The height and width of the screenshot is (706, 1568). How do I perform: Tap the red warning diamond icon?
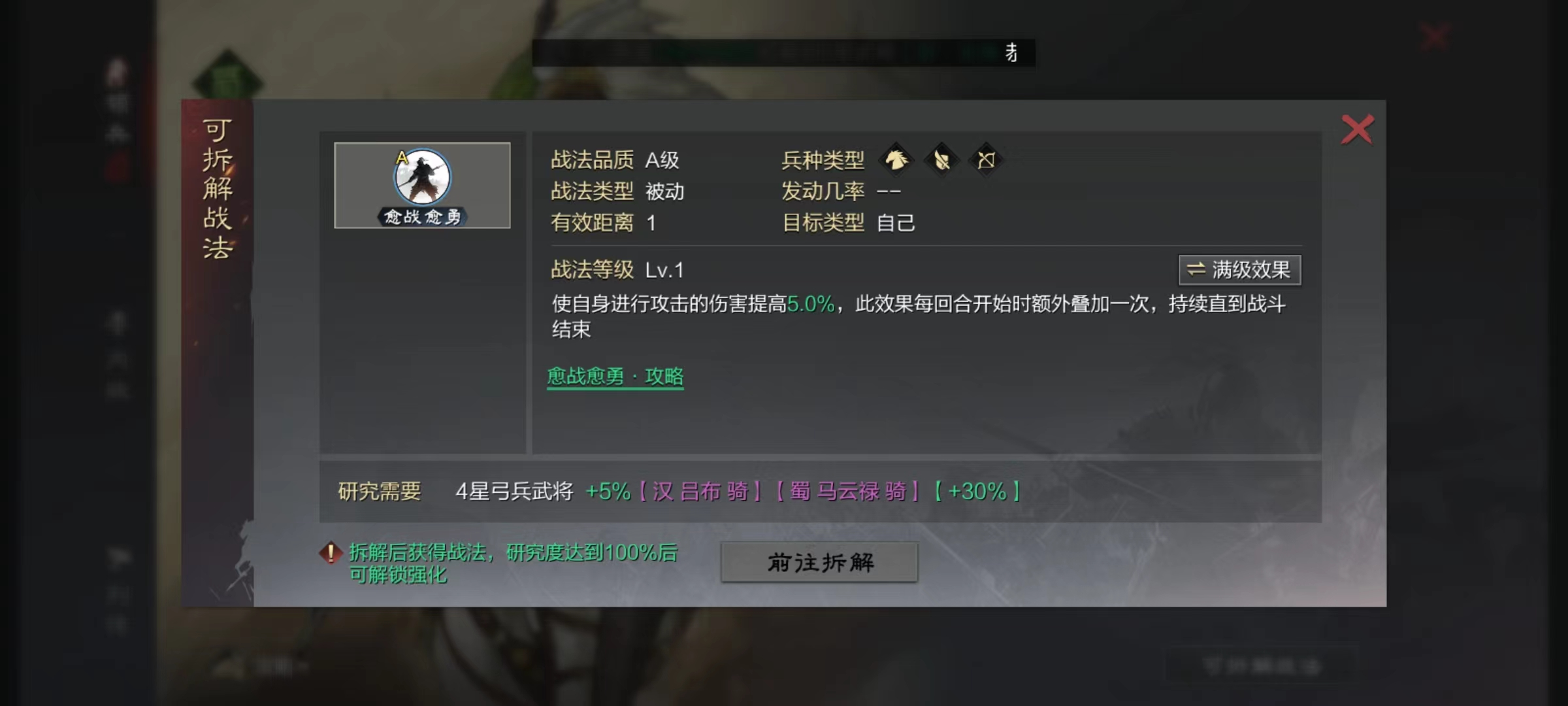(x=331, y=553)
